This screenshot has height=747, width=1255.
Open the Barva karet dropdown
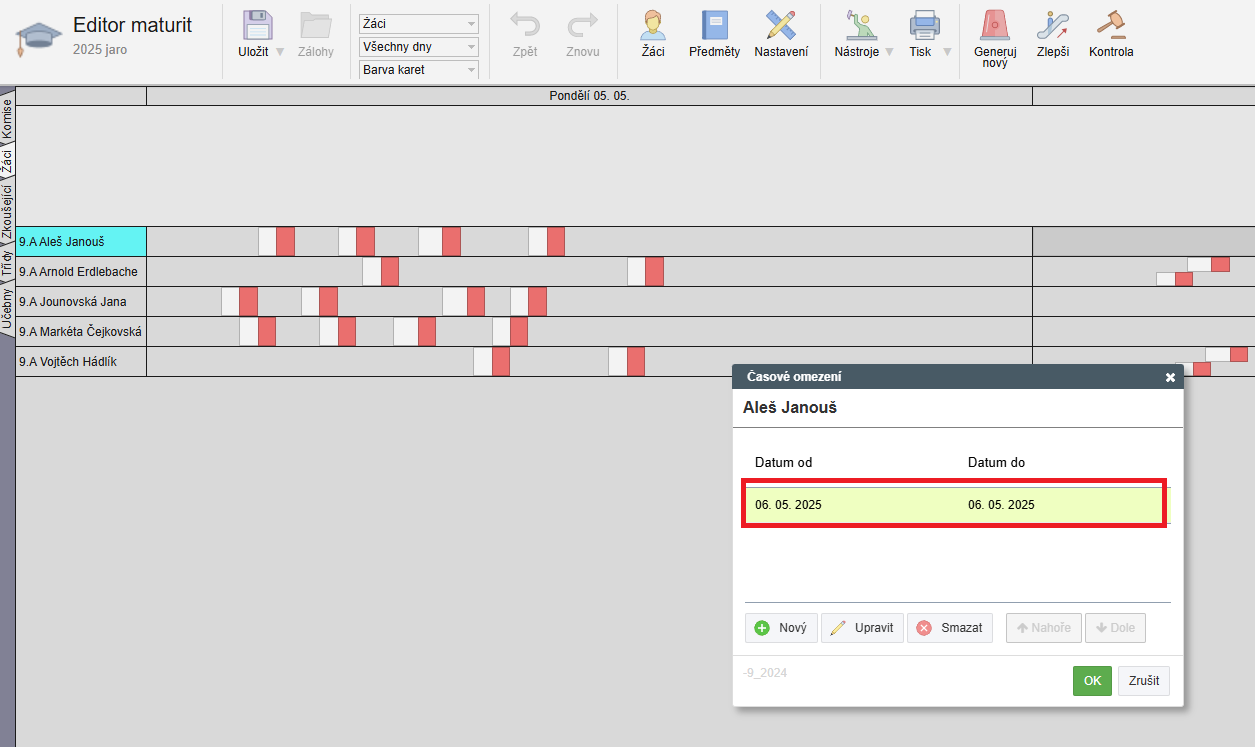418,70
